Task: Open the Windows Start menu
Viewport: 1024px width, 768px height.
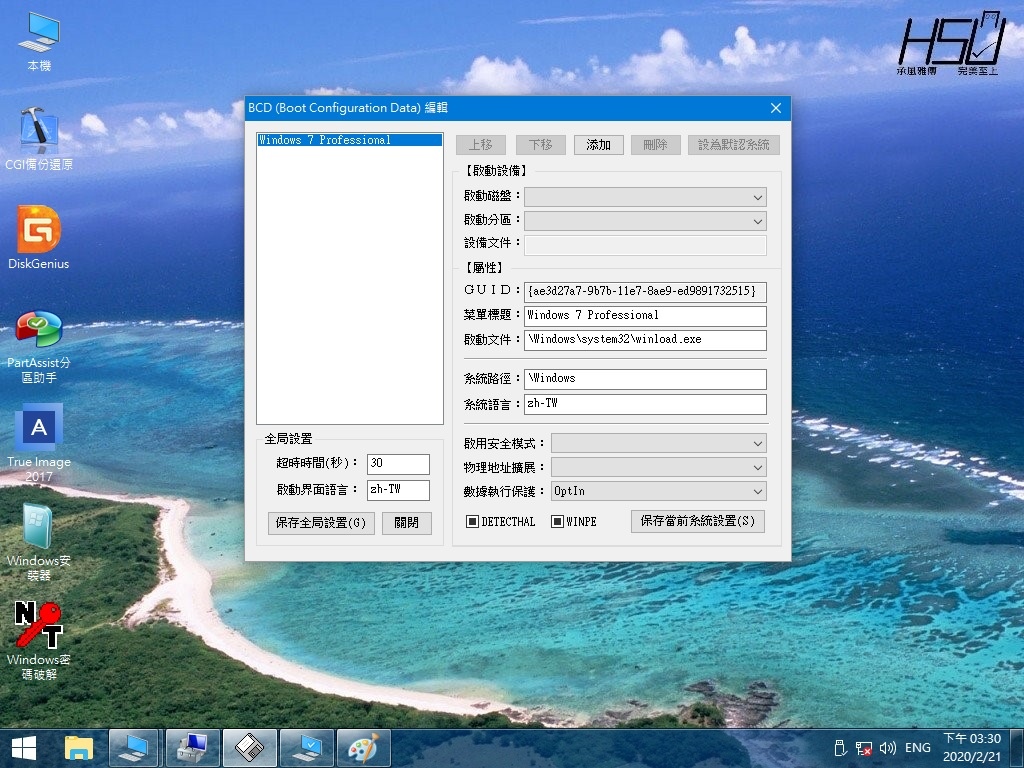Action: coord(24,748)
